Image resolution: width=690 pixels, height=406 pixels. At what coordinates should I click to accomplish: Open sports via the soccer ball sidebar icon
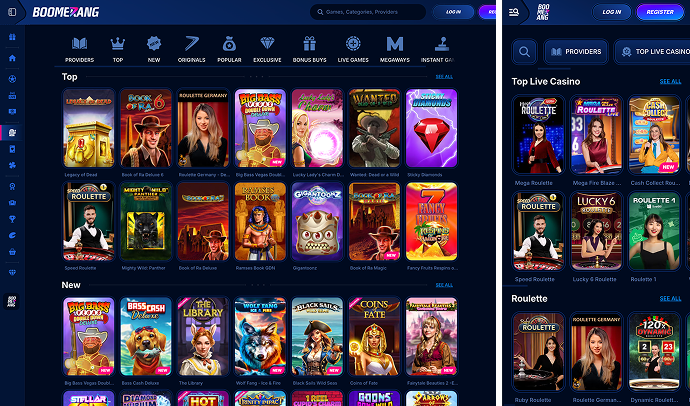pos(12,79)
